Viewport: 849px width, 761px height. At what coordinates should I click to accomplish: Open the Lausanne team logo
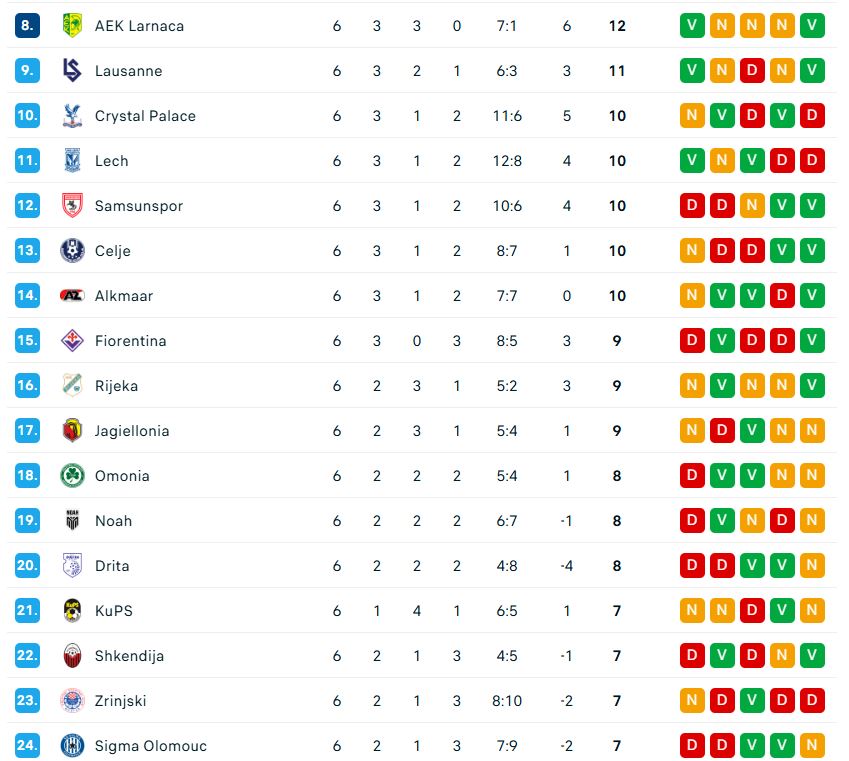[x=72, y=71]
